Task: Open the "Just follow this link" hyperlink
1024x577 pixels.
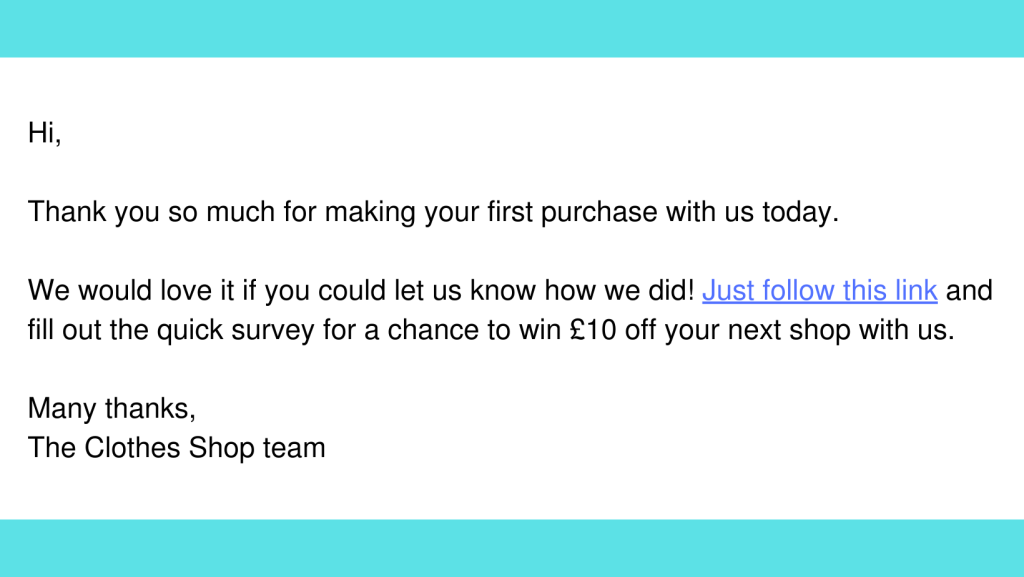Action: 819,291
